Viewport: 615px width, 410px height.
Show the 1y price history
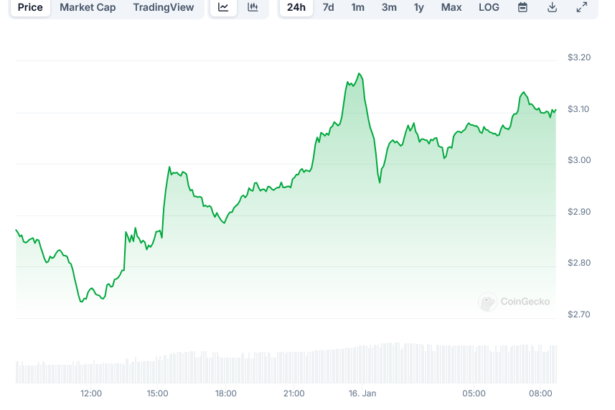point(419,8)
